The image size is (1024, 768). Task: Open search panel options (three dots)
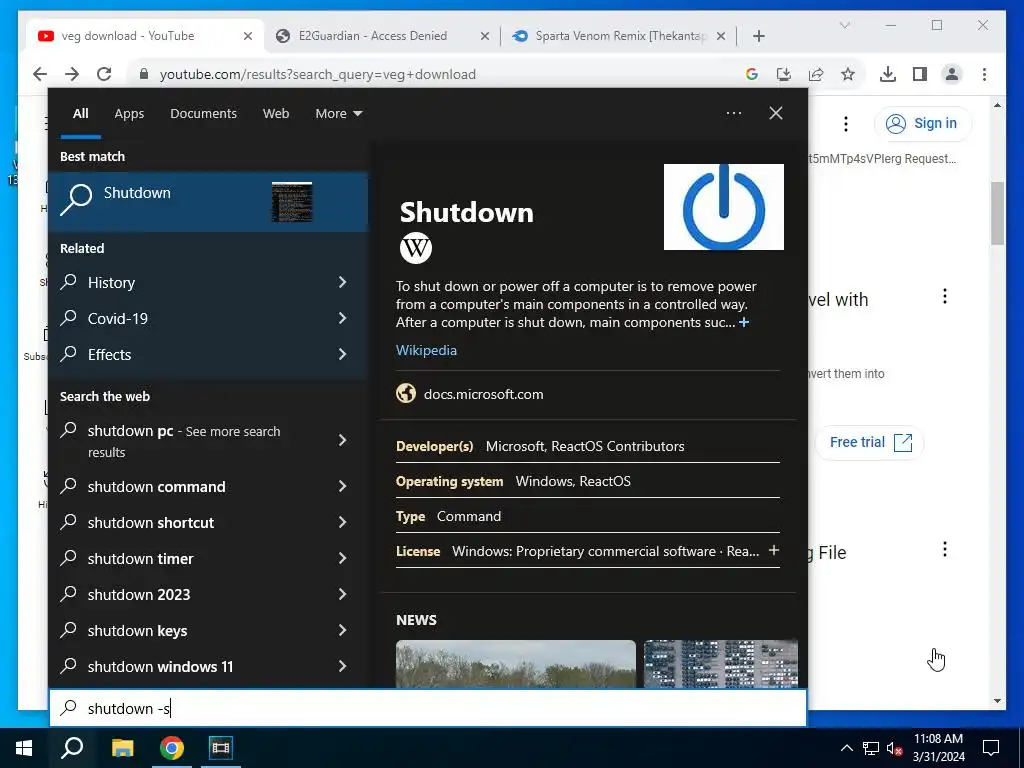733,113
